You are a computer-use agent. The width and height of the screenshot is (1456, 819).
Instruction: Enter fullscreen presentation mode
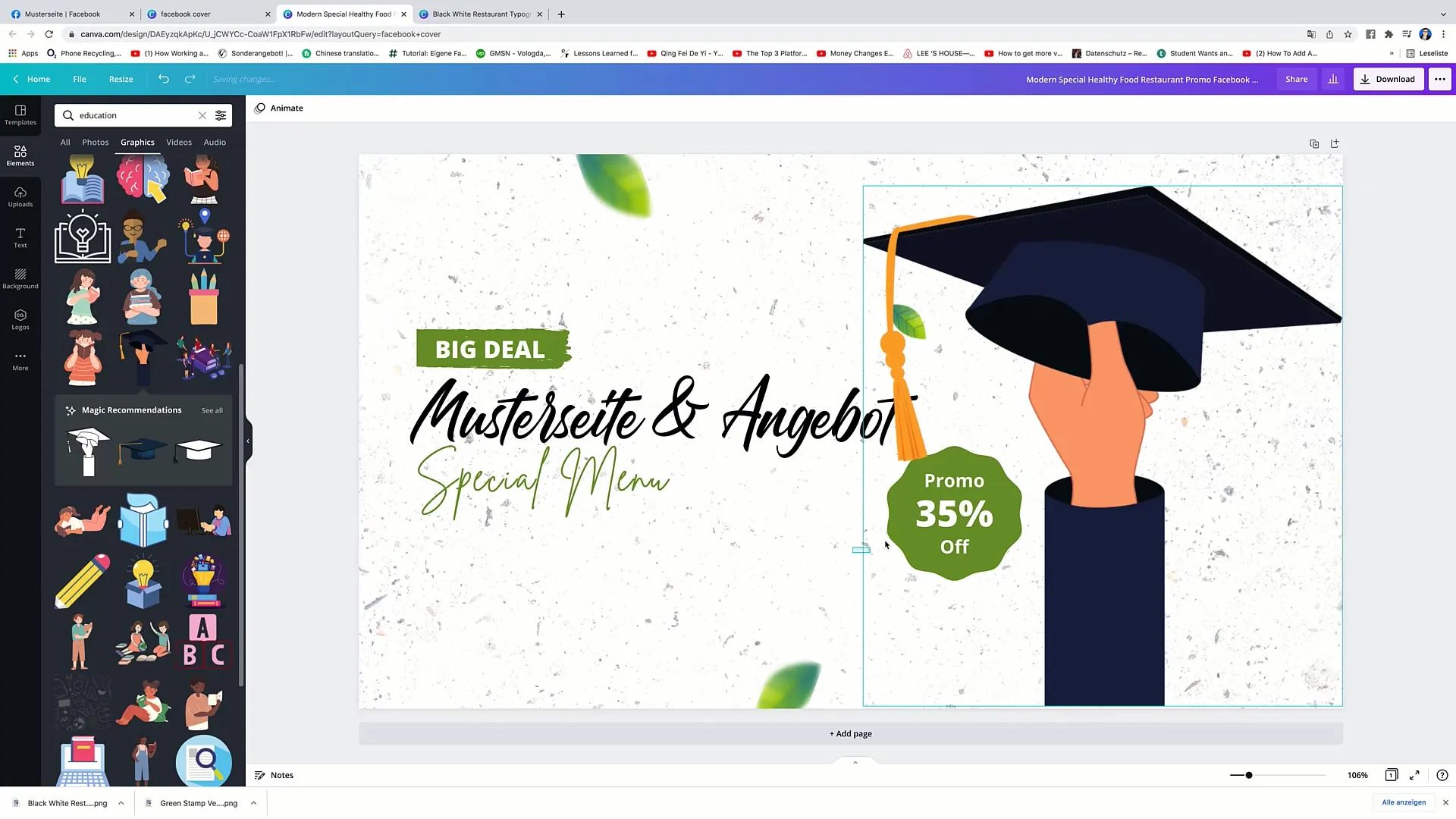(x=1414, y=775)
